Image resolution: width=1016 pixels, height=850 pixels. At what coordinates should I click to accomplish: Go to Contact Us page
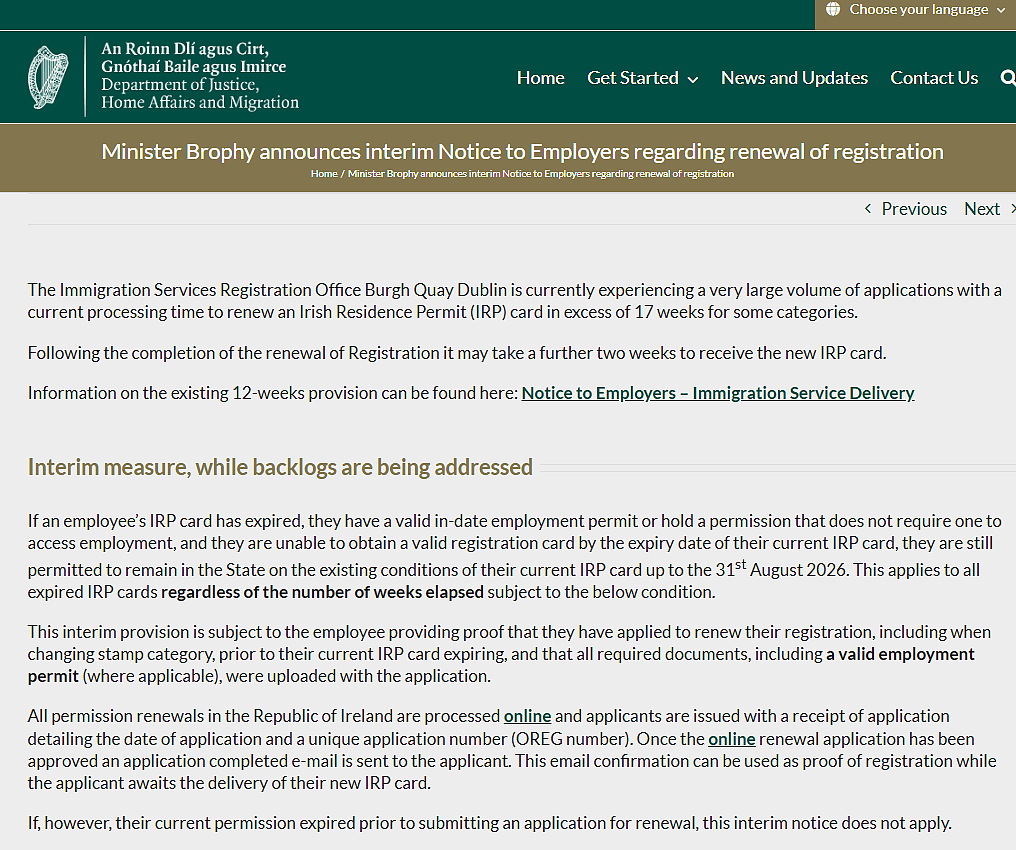(x=934, y=78)
